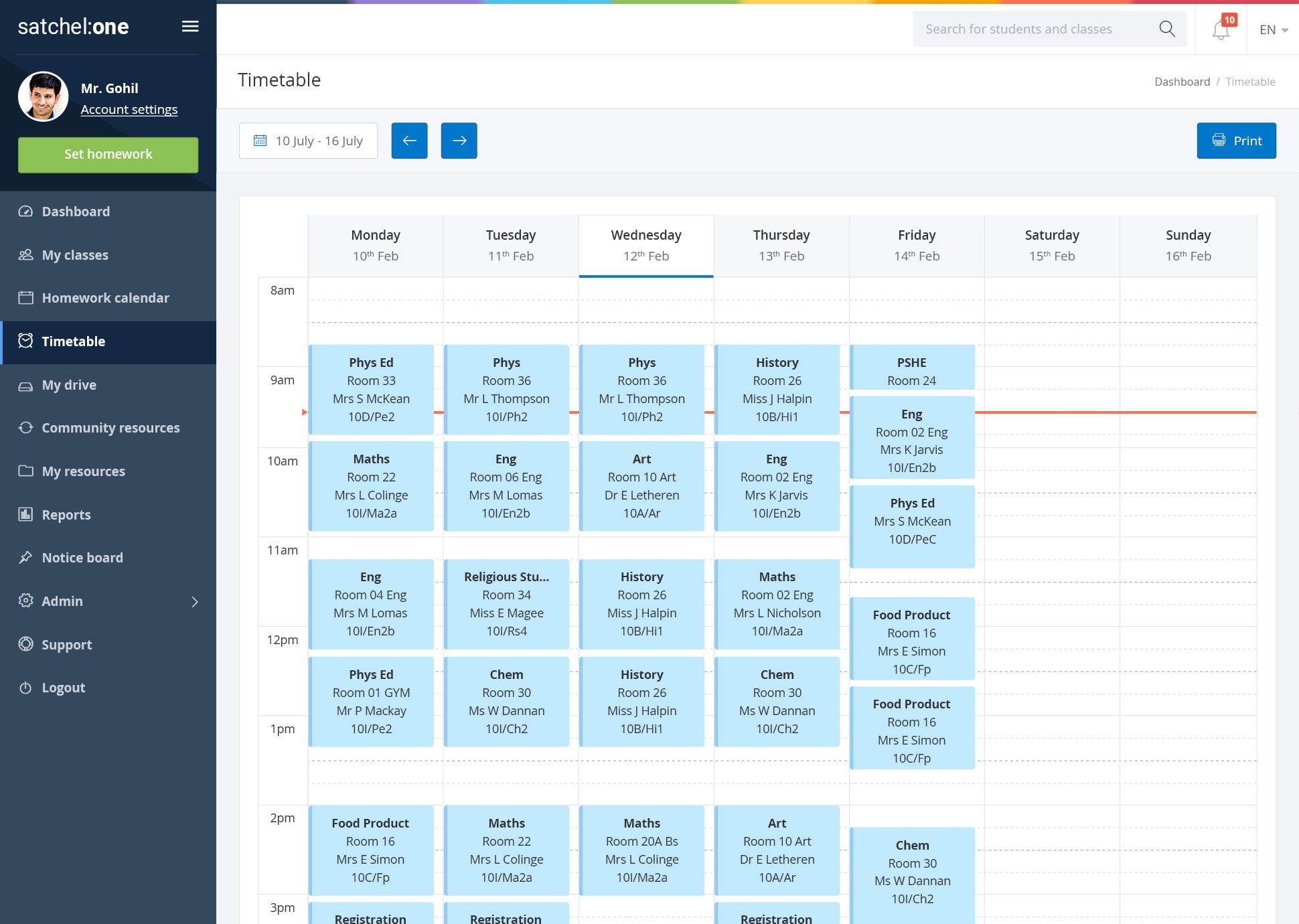Click the Reports chart icon
The height and width of the screenshot is (924, 1299).
click(25, 514)
